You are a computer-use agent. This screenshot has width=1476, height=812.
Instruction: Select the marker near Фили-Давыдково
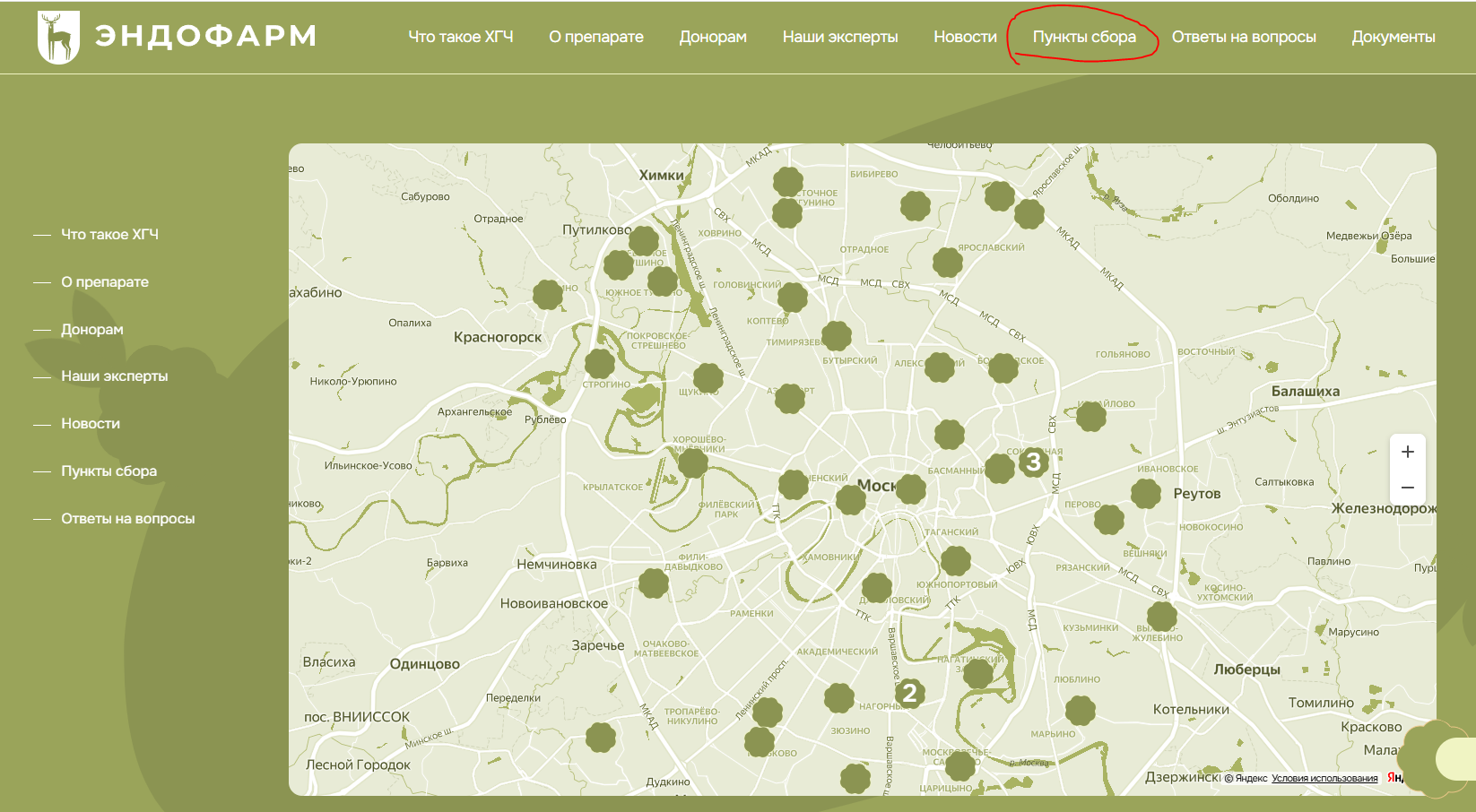click(x=654, y=583)
